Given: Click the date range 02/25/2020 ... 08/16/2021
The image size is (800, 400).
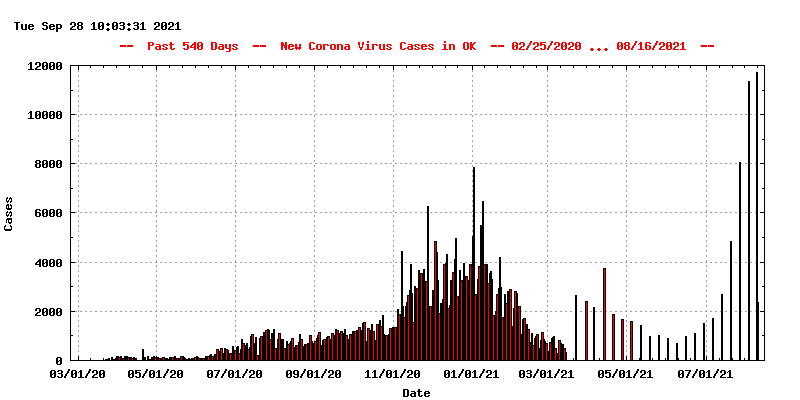Looking at the screenshot, I should pyautogui.click(x=598, y=46).
